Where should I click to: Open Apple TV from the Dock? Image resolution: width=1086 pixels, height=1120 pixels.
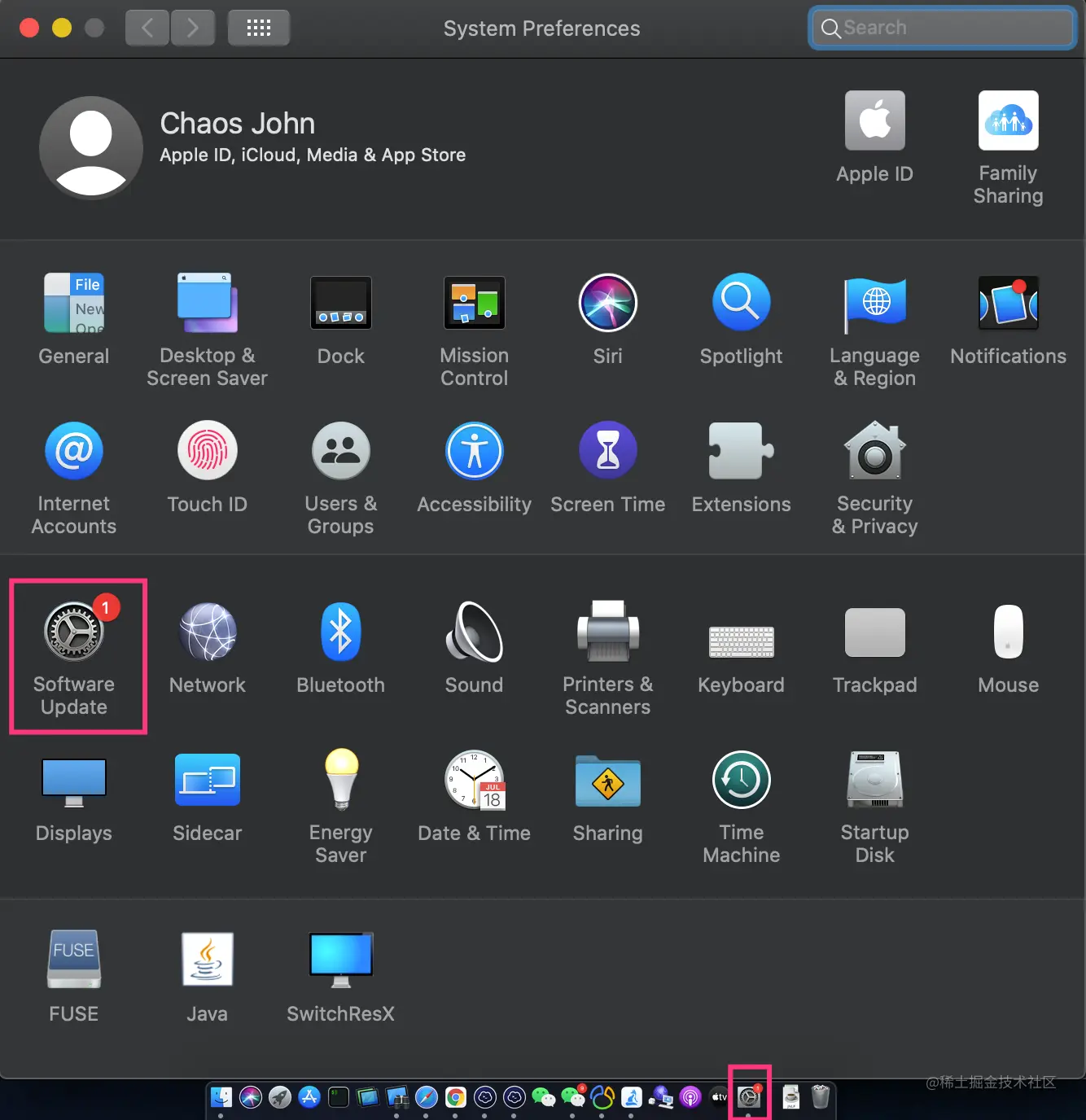[720, 1097]
